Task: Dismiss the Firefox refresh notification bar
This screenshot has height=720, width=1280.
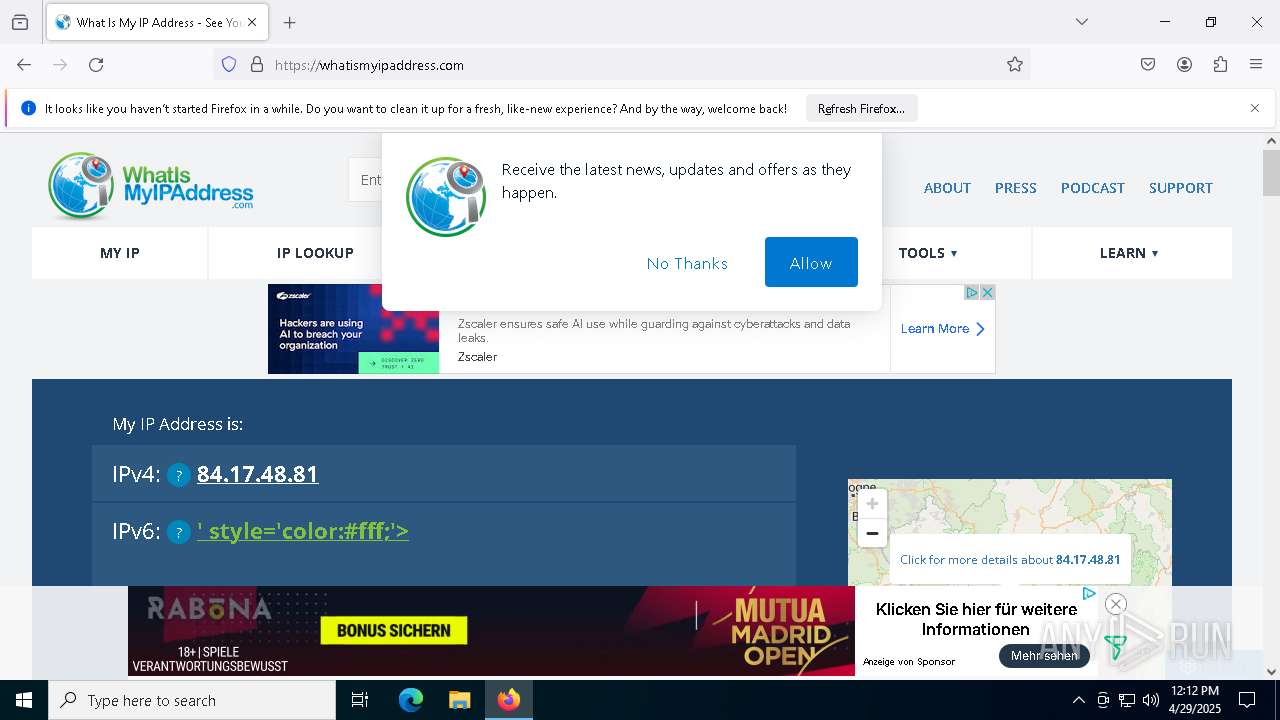Action: tap(1255, 108)
